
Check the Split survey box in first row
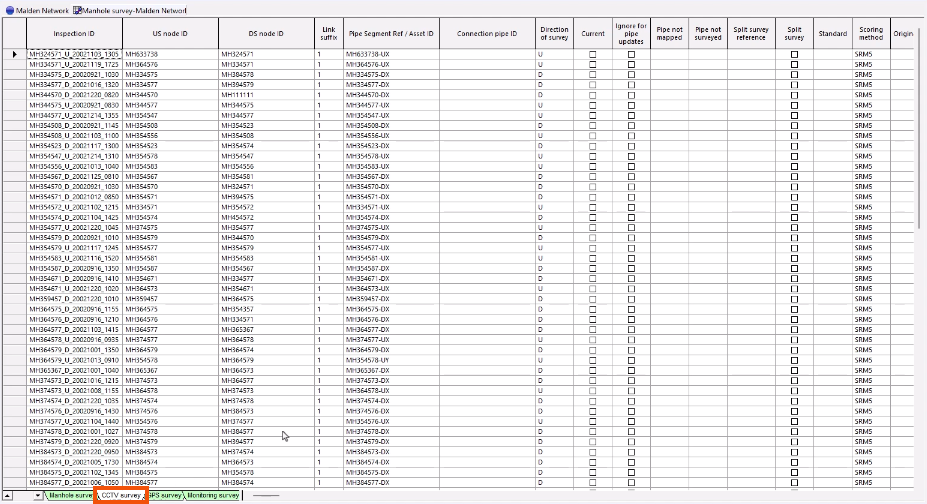(794, 53)
